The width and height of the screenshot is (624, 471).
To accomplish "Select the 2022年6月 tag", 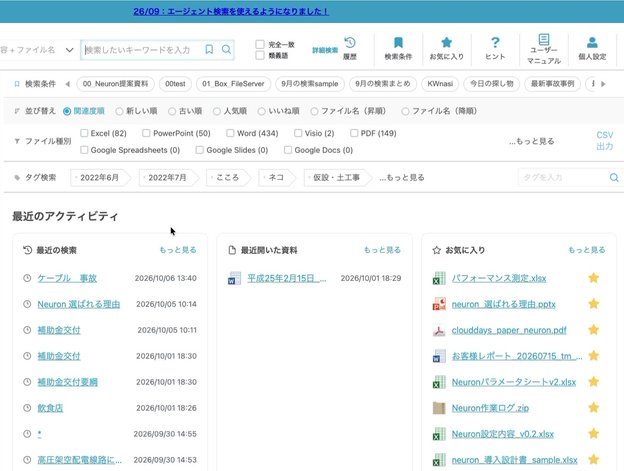I will [x=99, y=177].
